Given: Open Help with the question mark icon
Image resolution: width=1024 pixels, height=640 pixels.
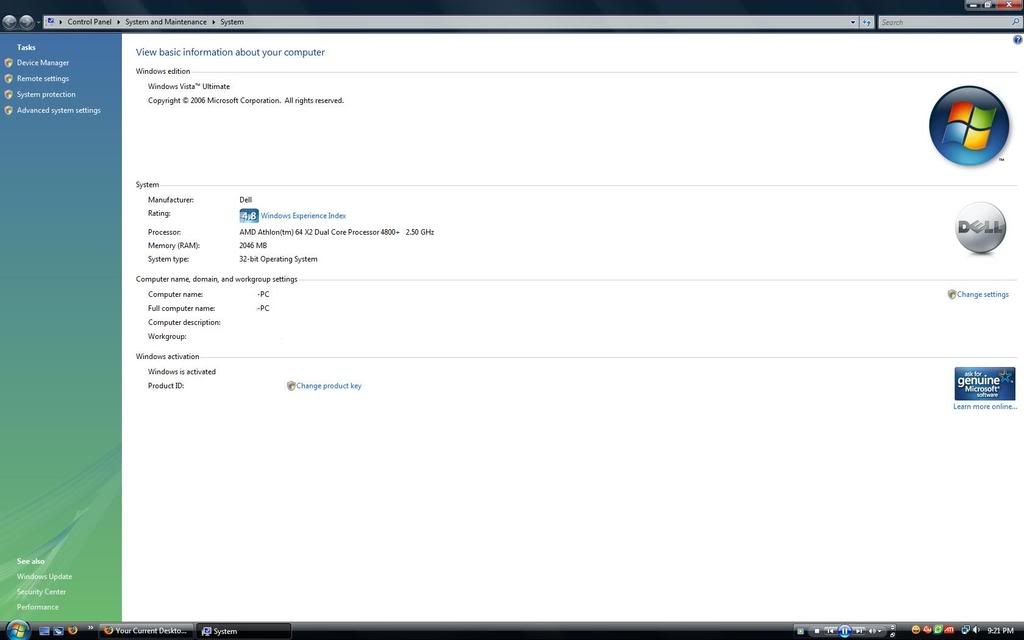Looking at the screenshot, I should [1017, 40].
